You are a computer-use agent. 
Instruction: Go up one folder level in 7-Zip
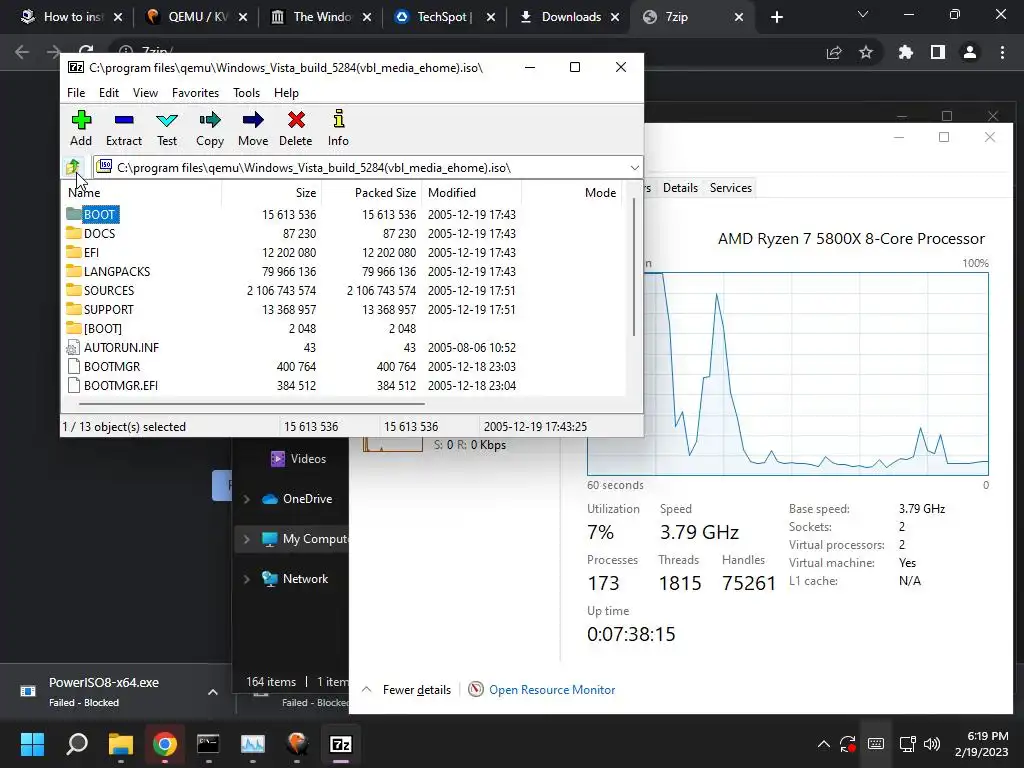(73, 167)
